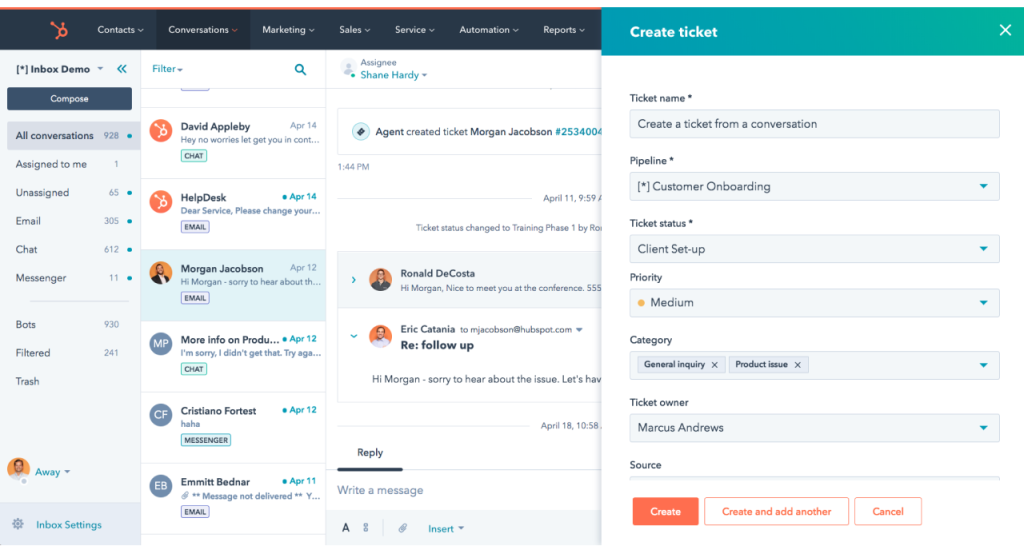
Task: Remove Product issue category tag
Action: [x=797, y=365]
